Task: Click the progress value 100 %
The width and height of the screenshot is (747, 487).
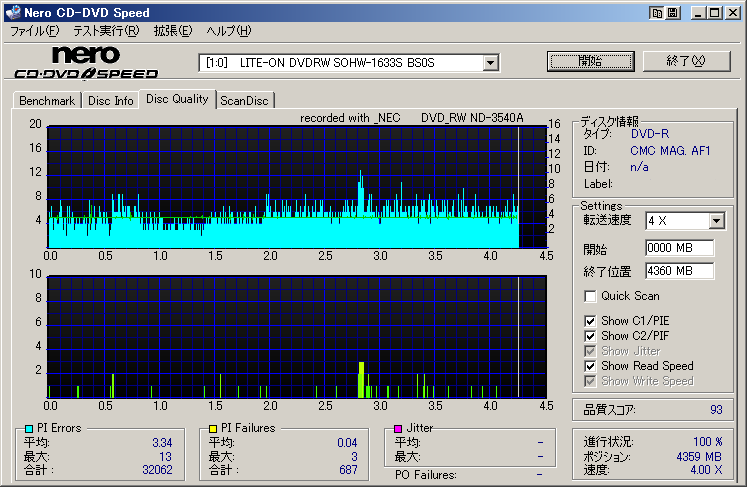Action: click(x=707, y=442)
